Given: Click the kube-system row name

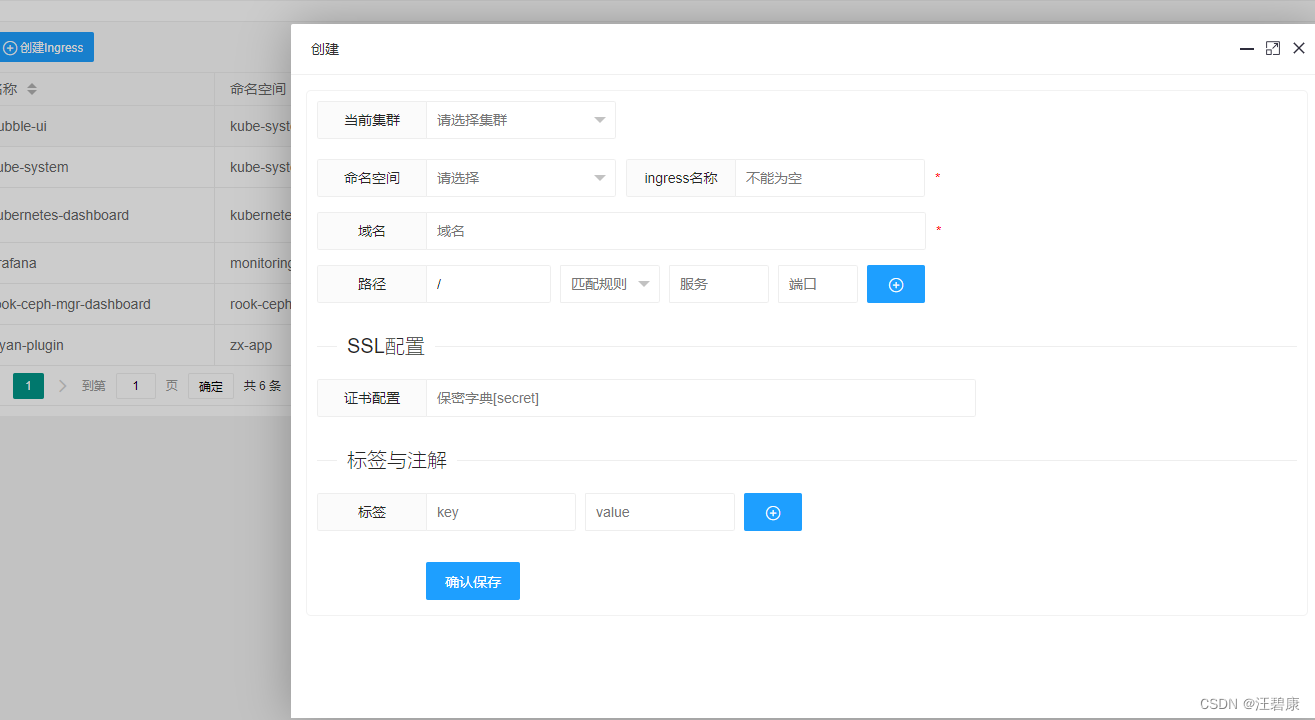Looking at the screenshot, I should click(33, 167).
